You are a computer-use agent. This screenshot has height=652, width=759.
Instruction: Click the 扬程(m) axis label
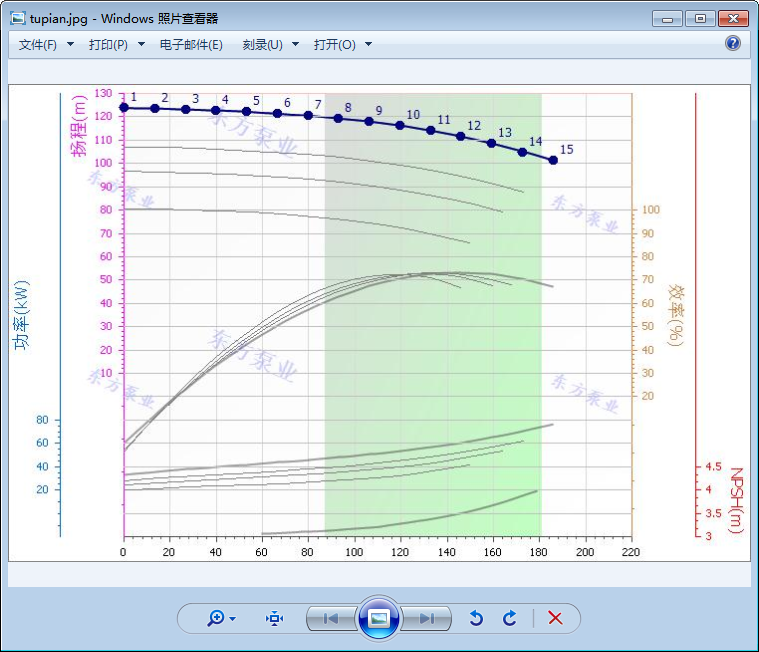point(78,126)
